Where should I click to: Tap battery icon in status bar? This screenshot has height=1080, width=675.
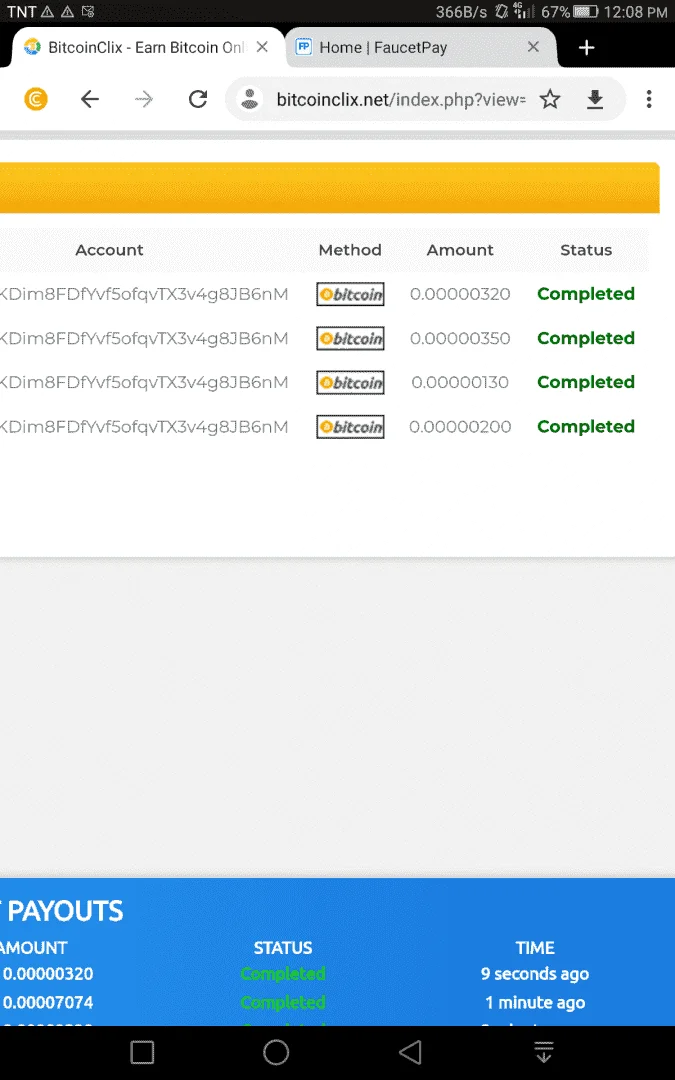tap(585, 12)
